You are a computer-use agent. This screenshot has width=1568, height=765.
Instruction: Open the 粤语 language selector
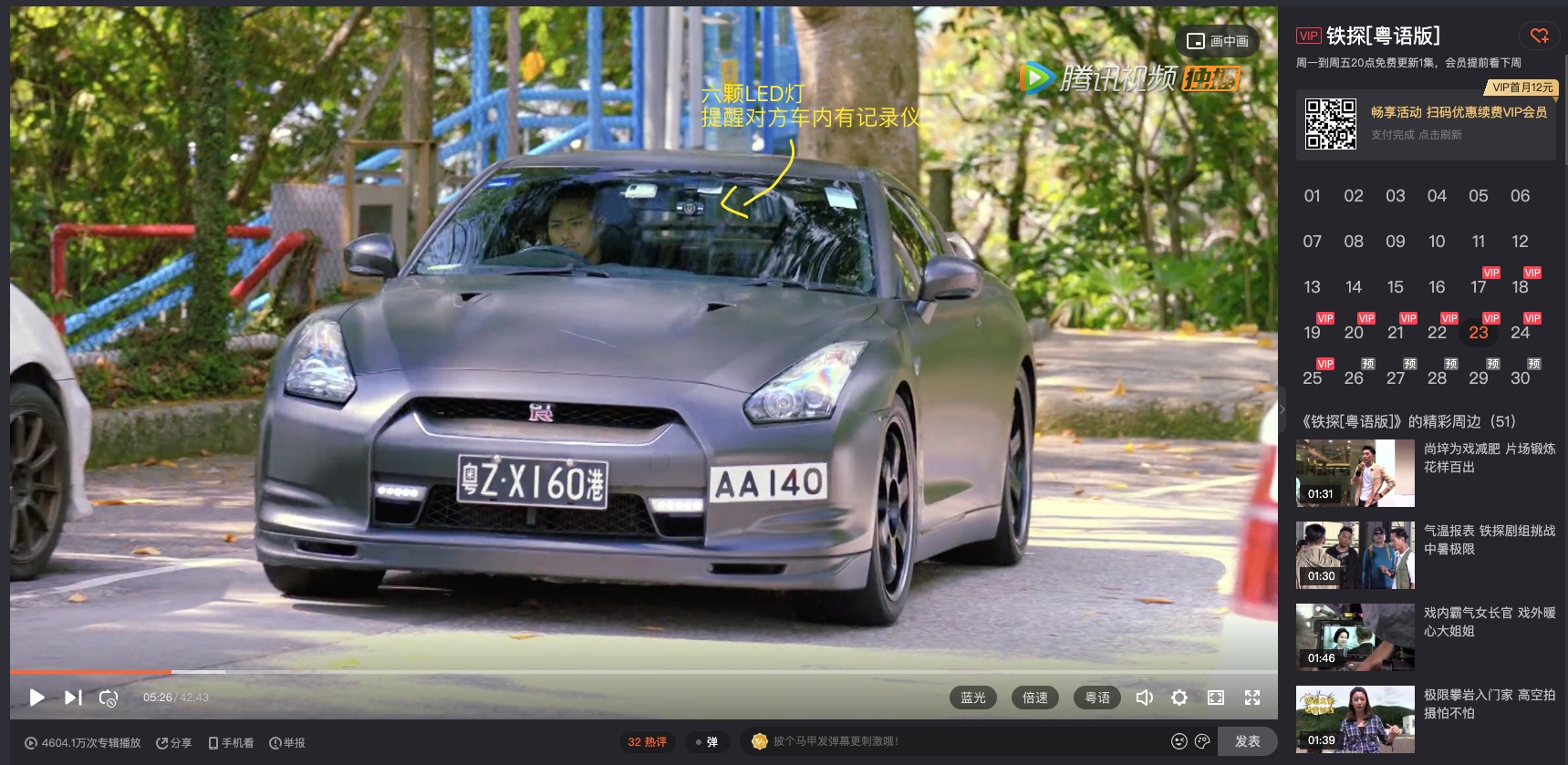click(1096, 698)
